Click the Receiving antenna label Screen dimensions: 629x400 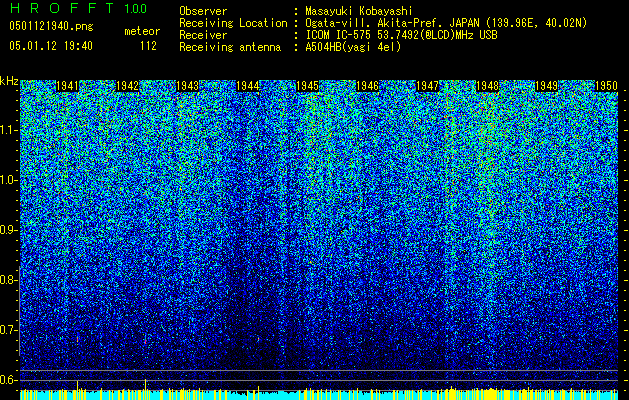tap(230, 47)
